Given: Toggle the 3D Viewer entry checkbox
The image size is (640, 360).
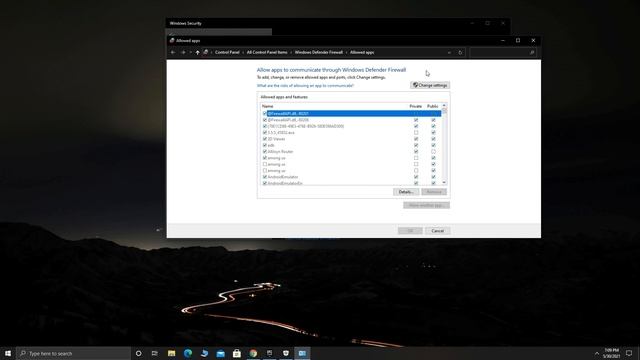Looking at the screenshot, I should [264, 139].
